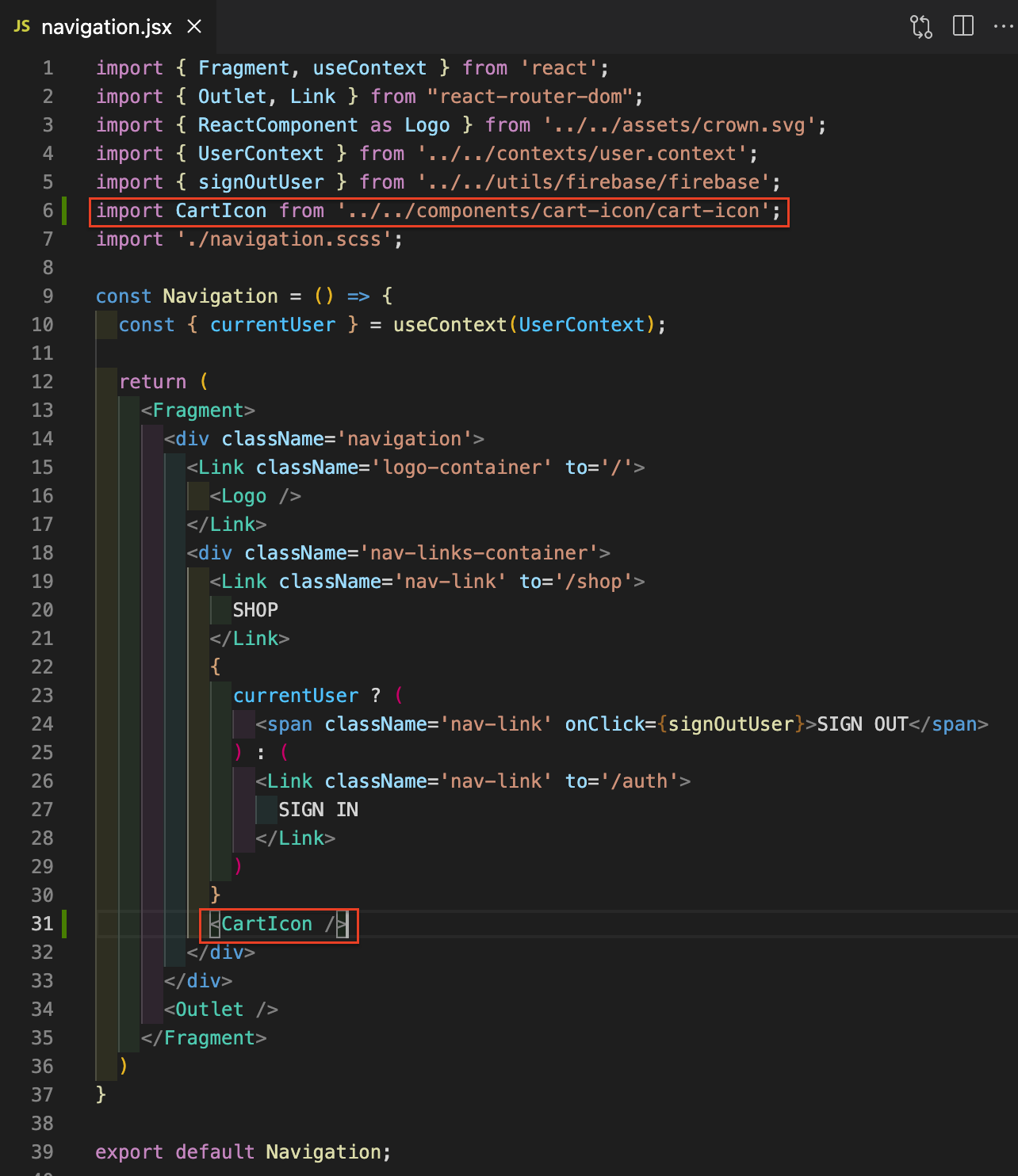Viewport: 1018px width, 1176px height.
Task: Click the 'nav-links-container' className string
Action: point(479,553)
